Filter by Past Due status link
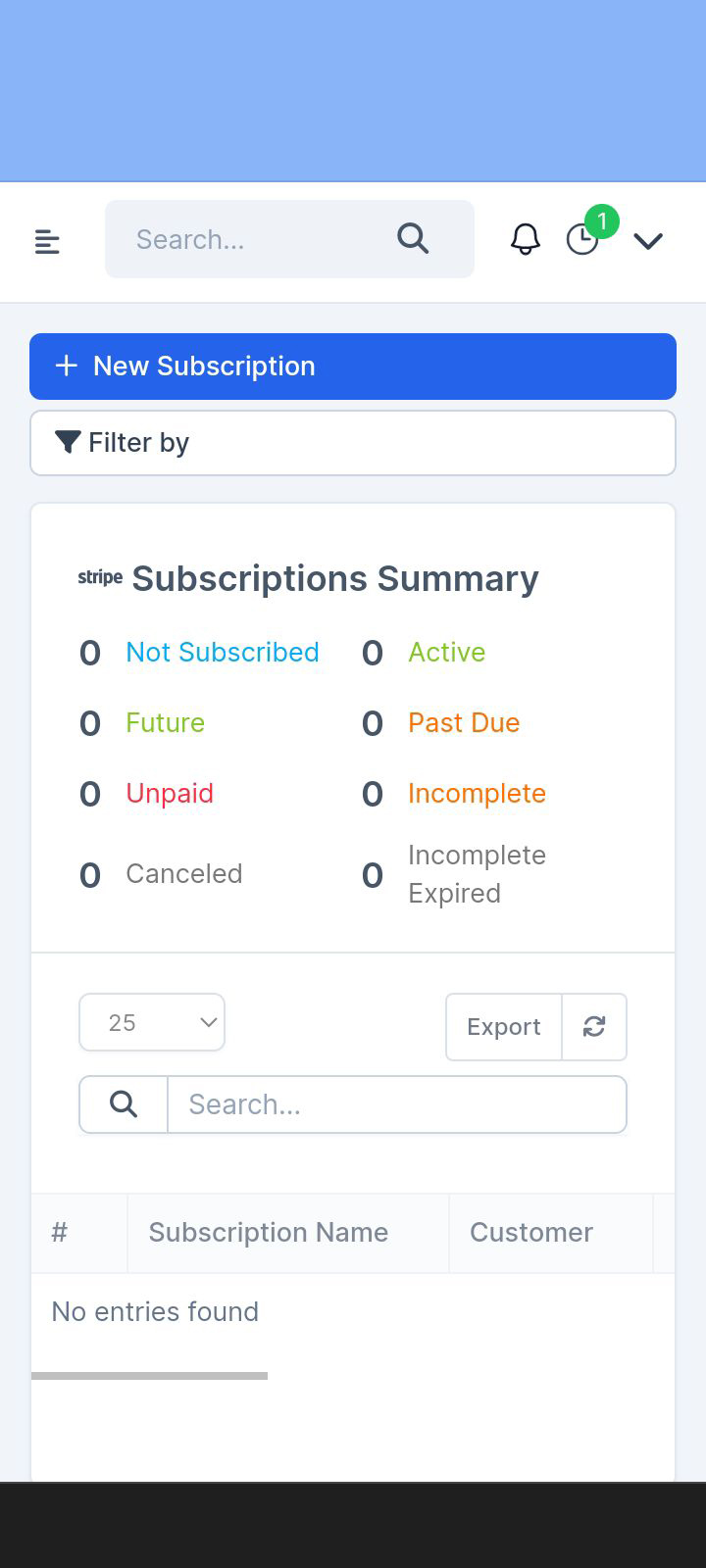Viewport: 706px width, 1568px height. (x=464, y=722)
